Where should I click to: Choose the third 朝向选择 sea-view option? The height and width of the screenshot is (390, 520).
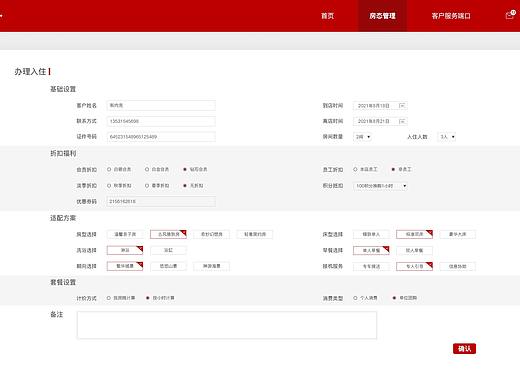(x=212, y=266)
